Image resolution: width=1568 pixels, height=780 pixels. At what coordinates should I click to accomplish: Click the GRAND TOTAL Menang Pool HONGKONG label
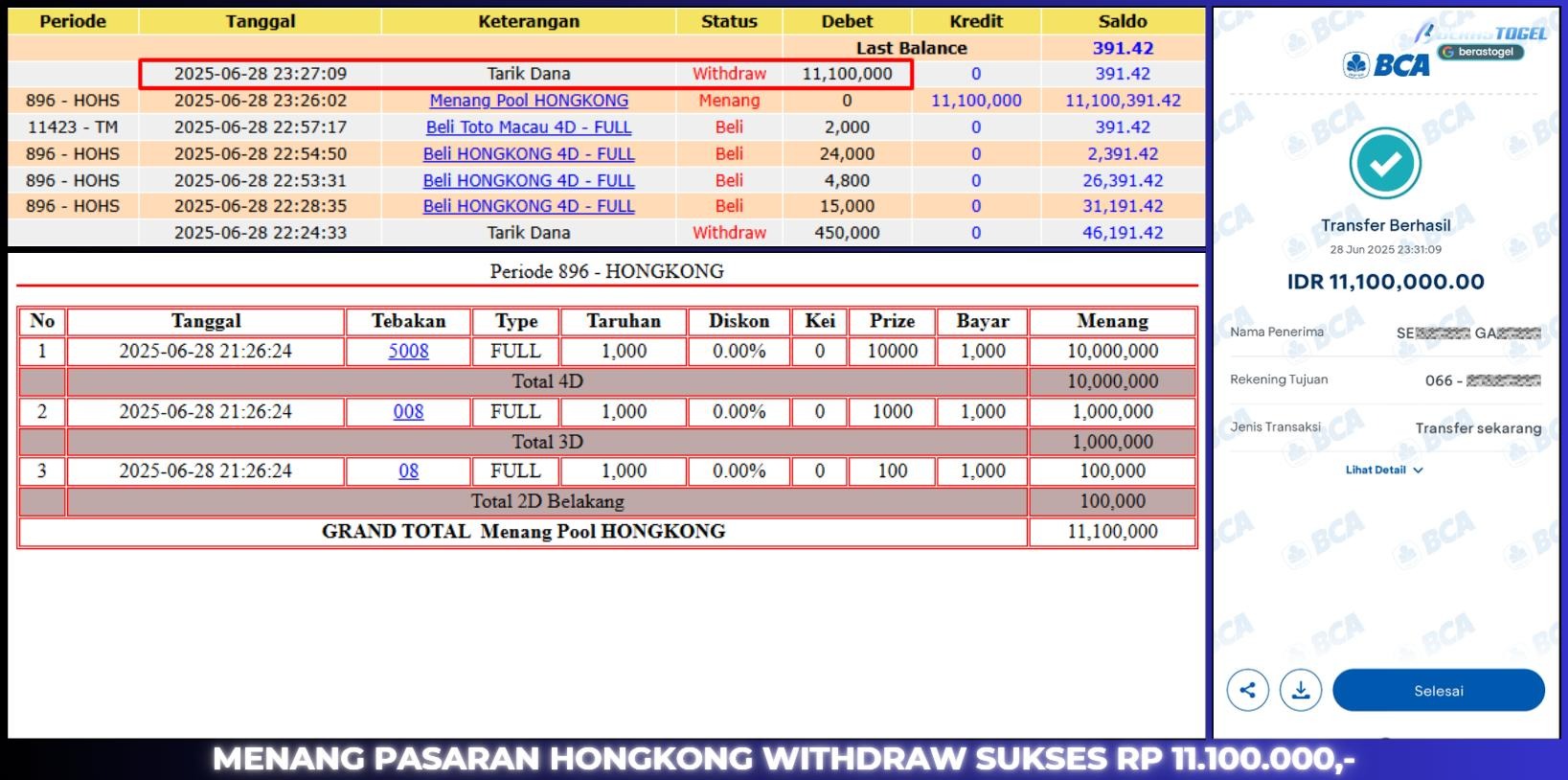523,531
